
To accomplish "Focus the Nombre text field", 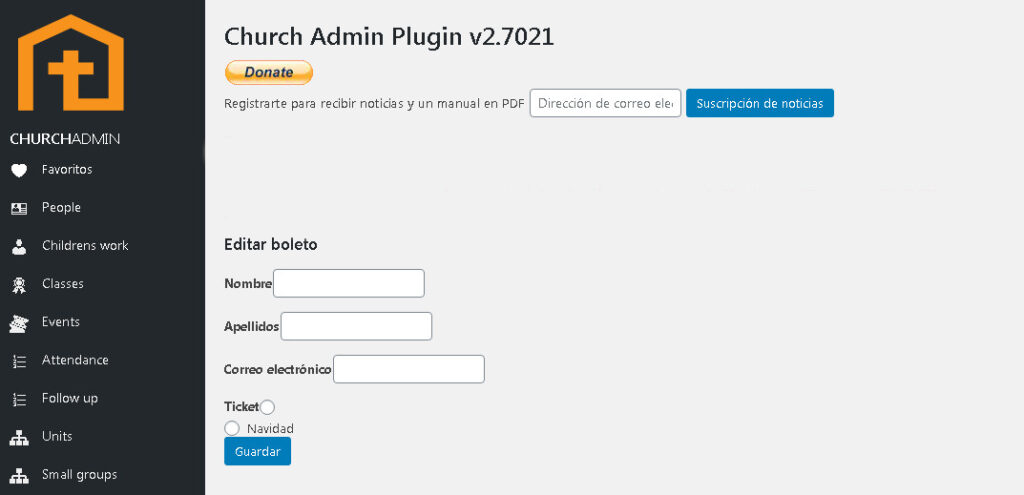I will coord(349,284).
